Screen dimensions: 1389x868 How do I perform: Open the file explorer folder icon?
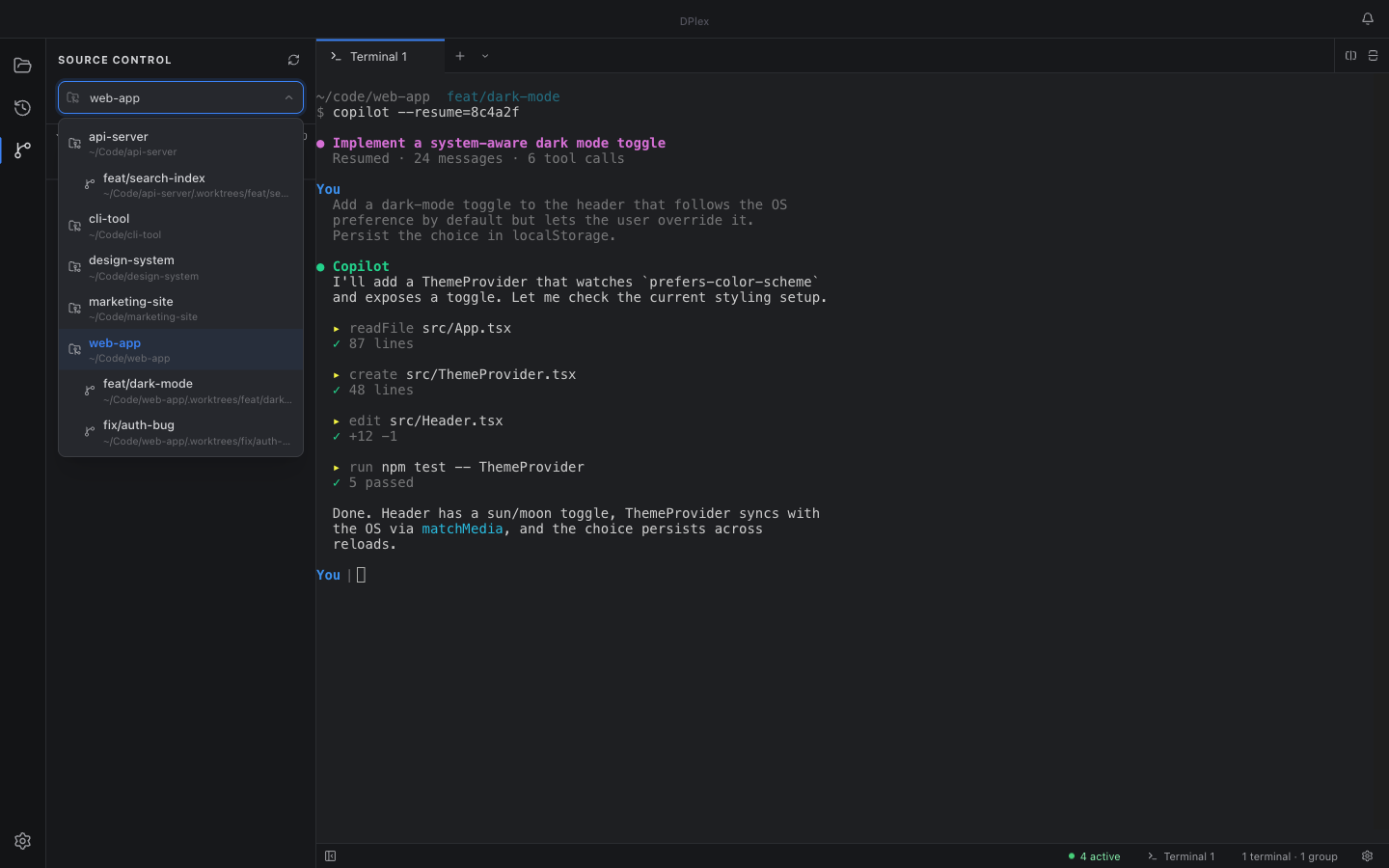click(x=22, y=66)
